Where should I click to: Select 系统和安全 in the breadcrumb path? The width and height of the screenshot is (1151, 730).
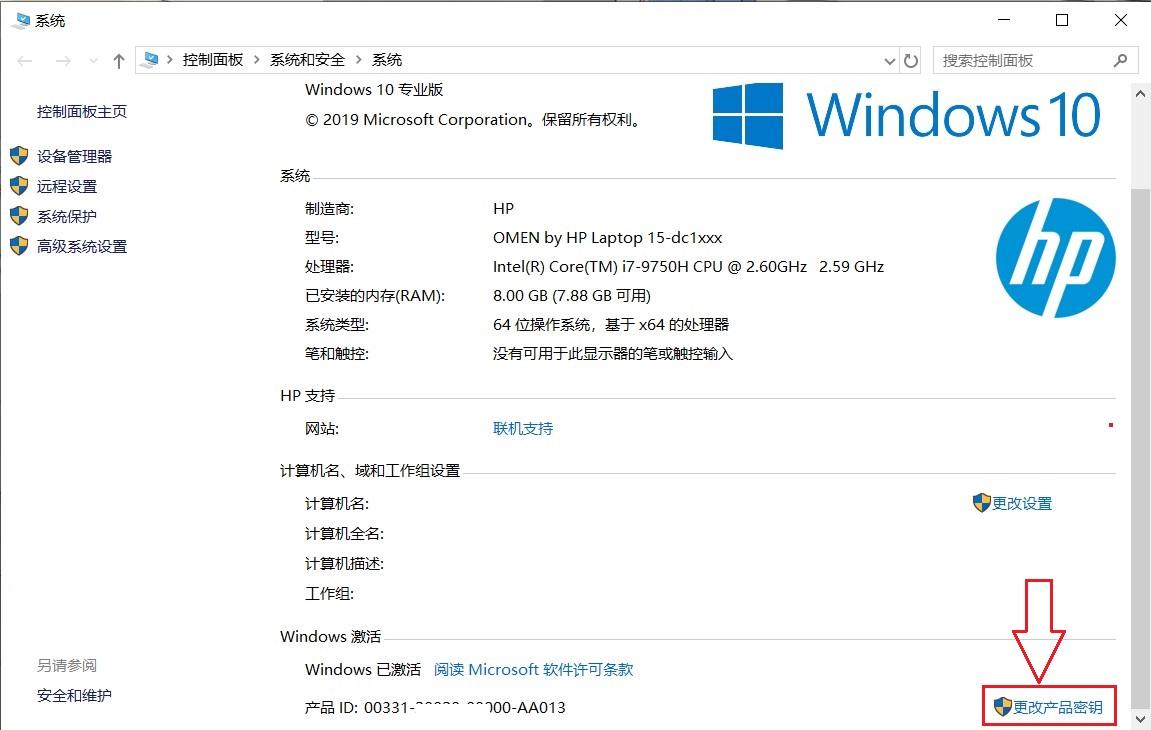pos(308,60)
